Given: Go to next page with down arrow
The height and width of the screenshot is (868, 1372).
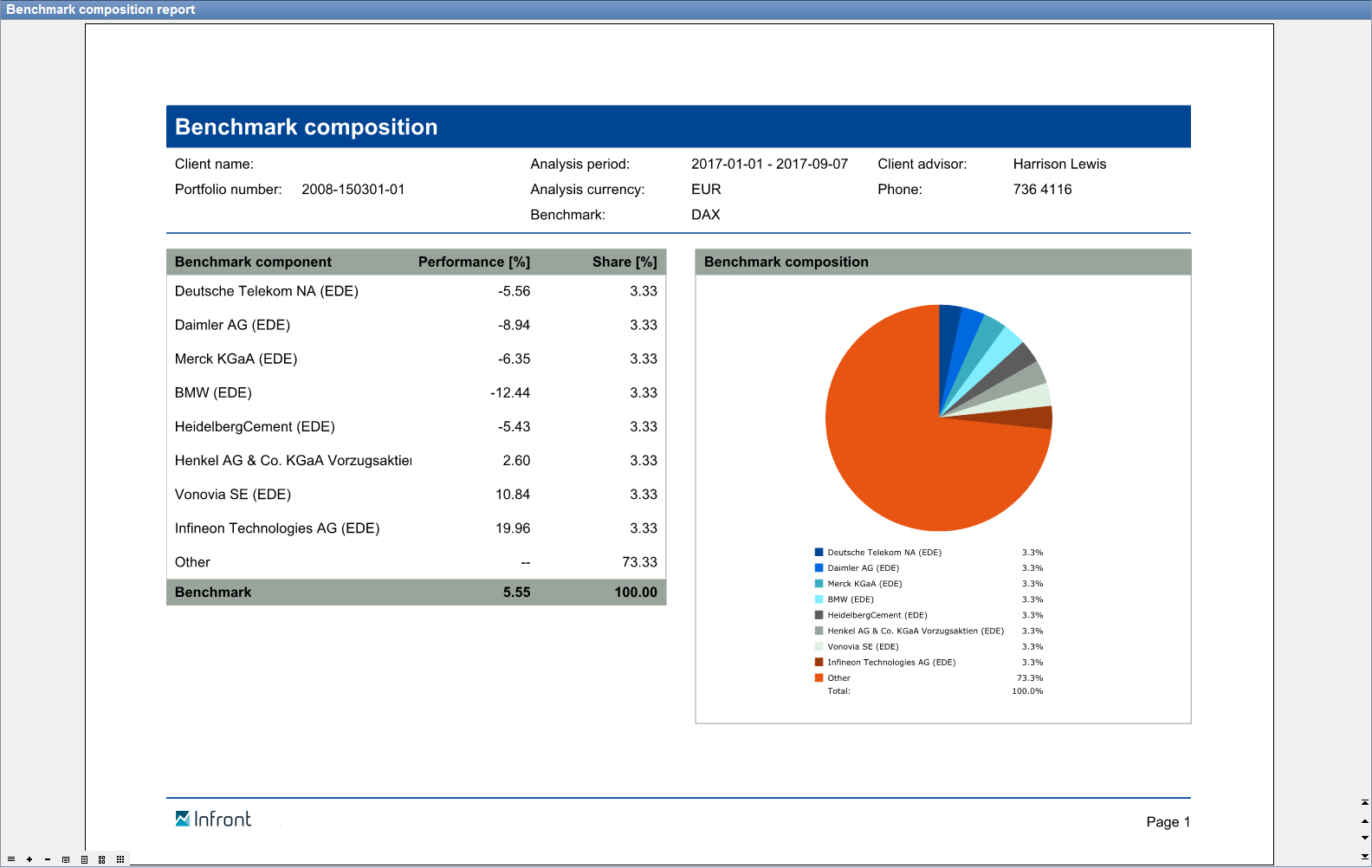Looking at the screenshot, I should click(x=1365, y=838).
